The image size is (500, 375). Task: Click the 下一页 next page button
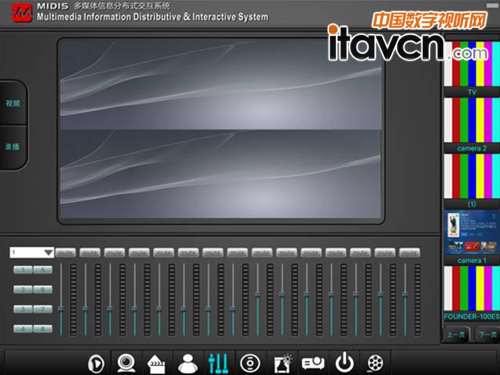click(487, 334)
